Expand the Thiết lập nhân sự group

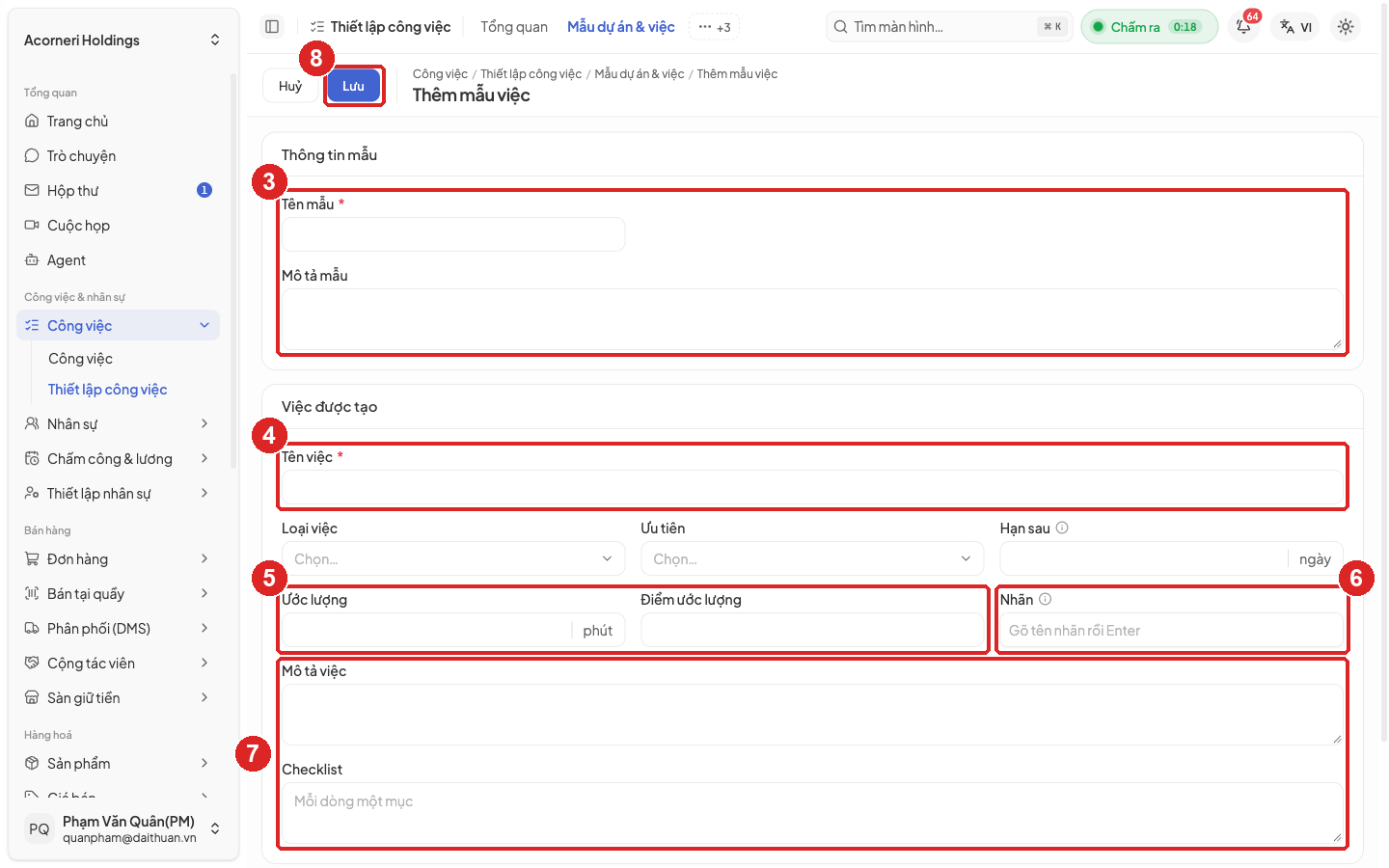tap(204, 494)
